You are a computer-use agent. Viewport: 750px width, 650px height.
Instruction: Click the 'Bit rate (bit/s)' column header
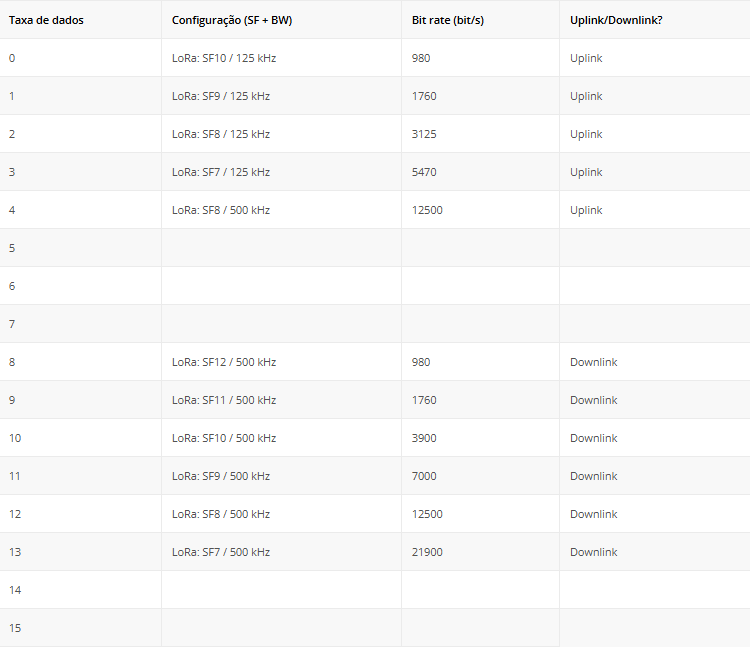point(447,20)
